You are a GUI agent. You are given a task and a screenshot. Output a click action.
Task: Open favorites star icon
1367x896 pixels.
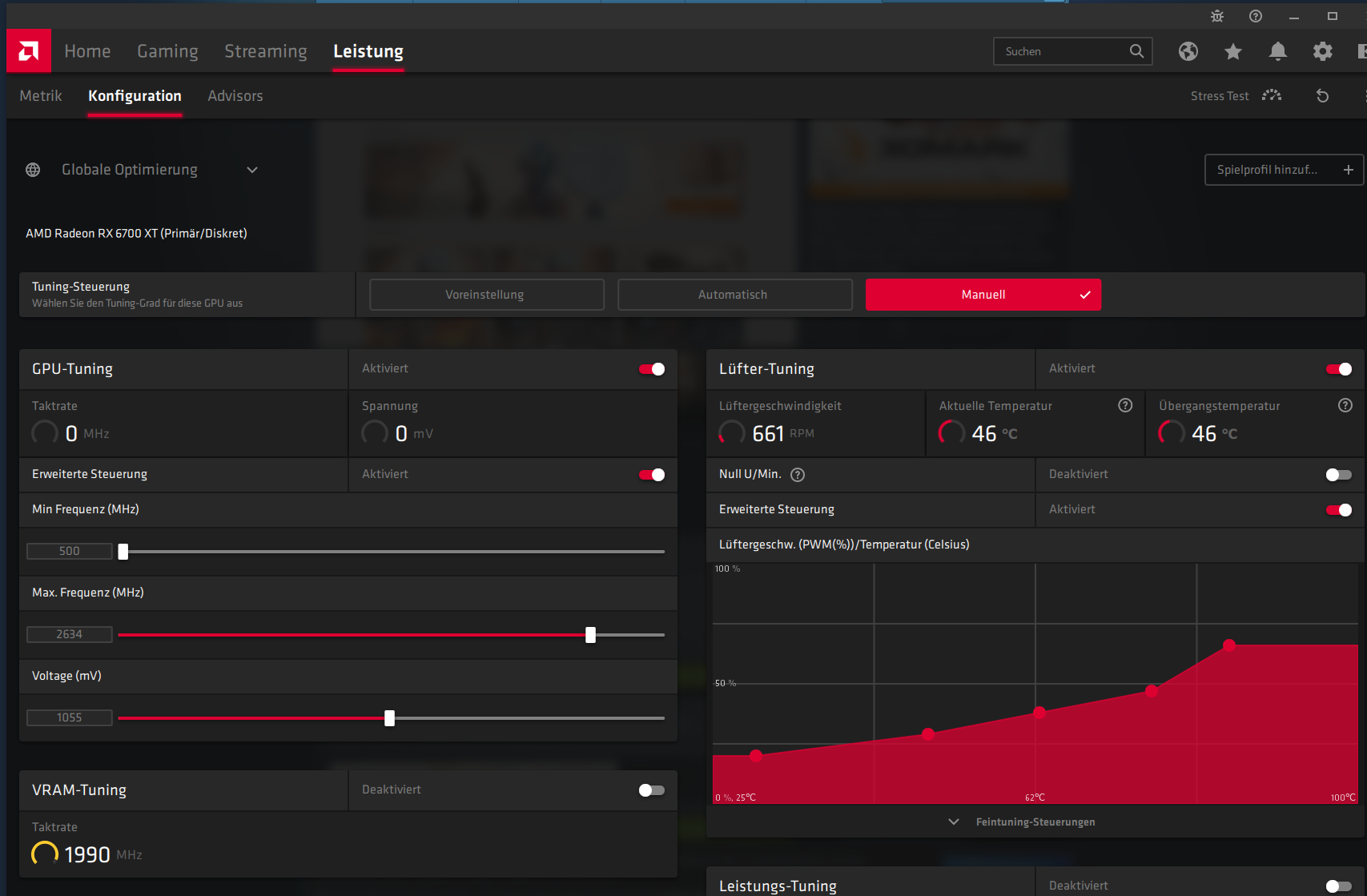pyautogui.click(x=1233, y=51)
